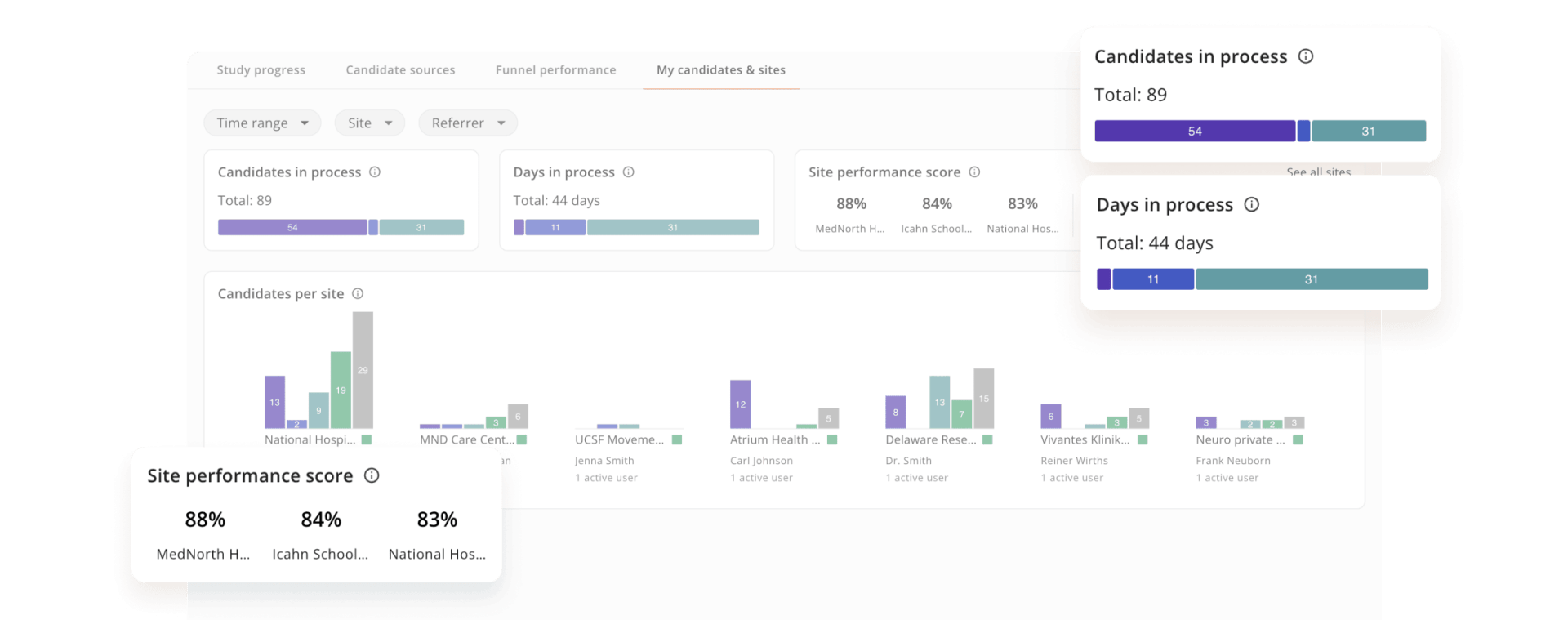Toggle green square next to Neuro private site
Image resolution: width=1568 pixels, height=620 pixels.
(x=1298, y=439)
